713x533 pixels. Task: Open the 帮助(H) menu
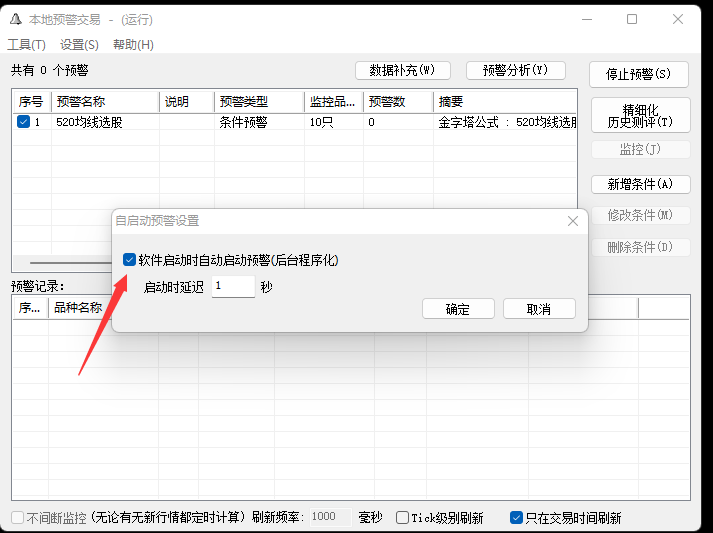pyautogui.click(x=133, y=45)
